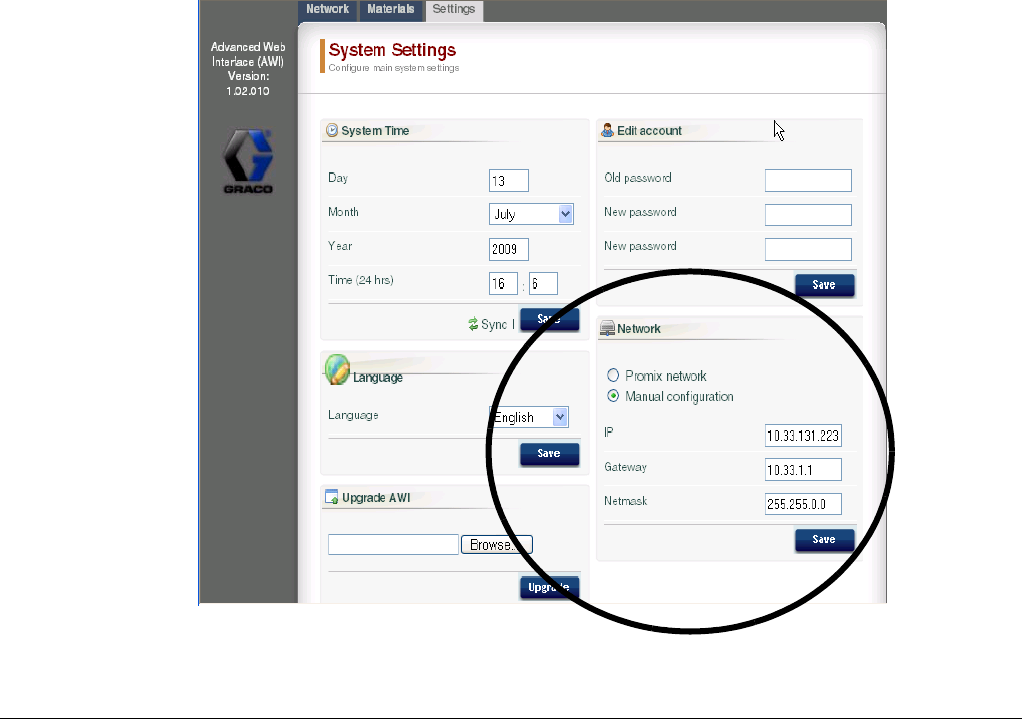Focus the first New password field
The image size is (1022, 719).
808,214
